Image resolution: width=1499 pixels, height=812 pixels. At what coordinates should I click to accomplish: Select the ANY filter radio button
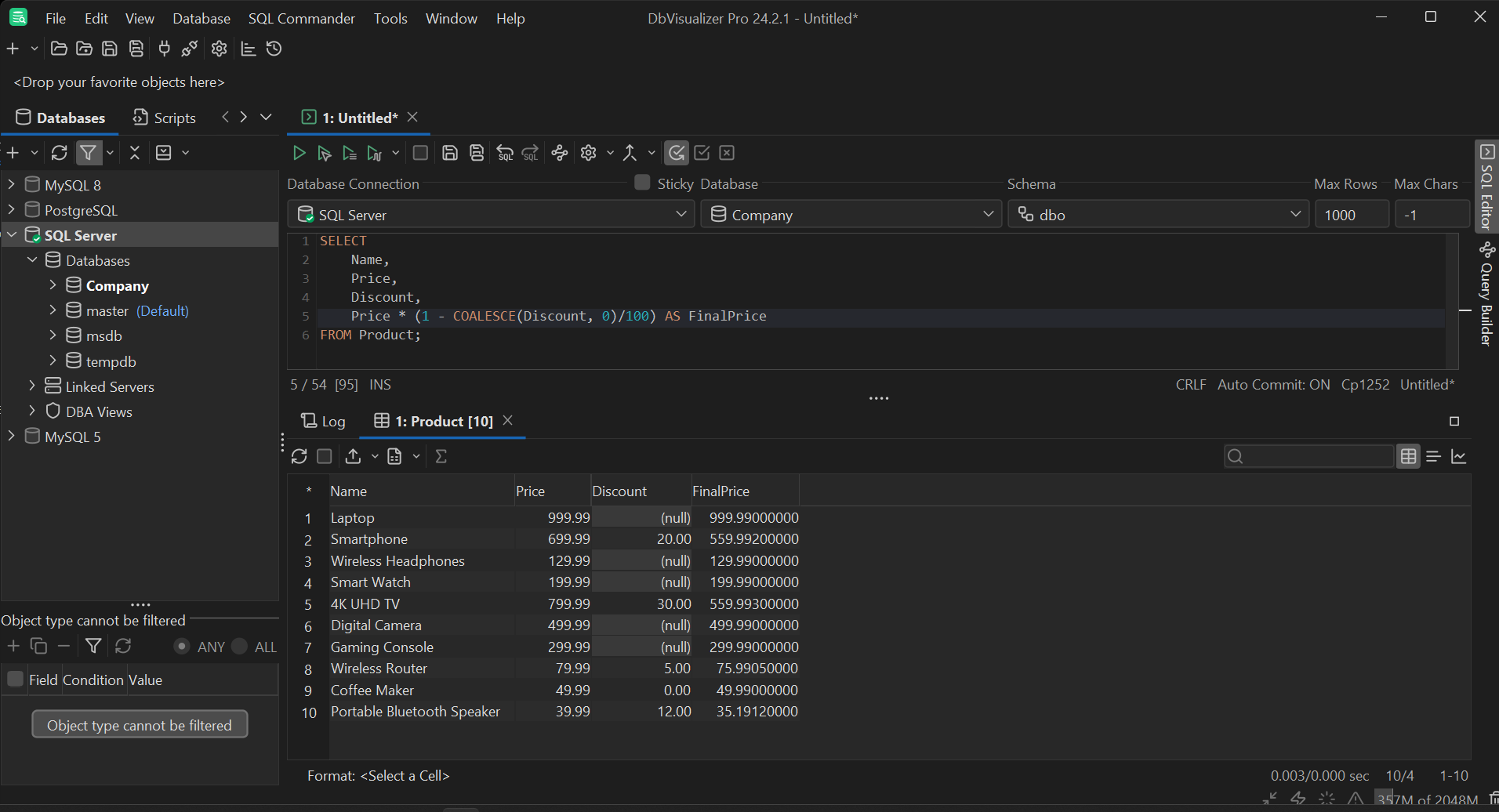[x=180, y=646]
